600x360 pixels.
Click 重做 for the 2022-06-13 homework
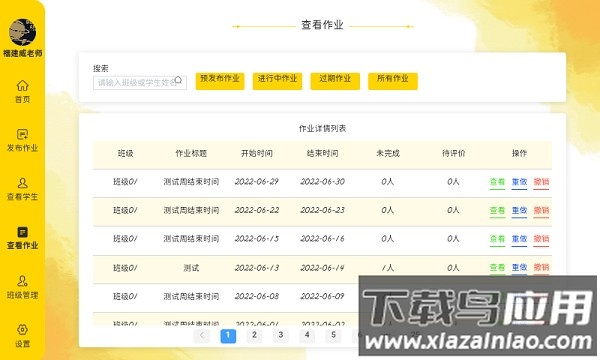tap(519, 267)
